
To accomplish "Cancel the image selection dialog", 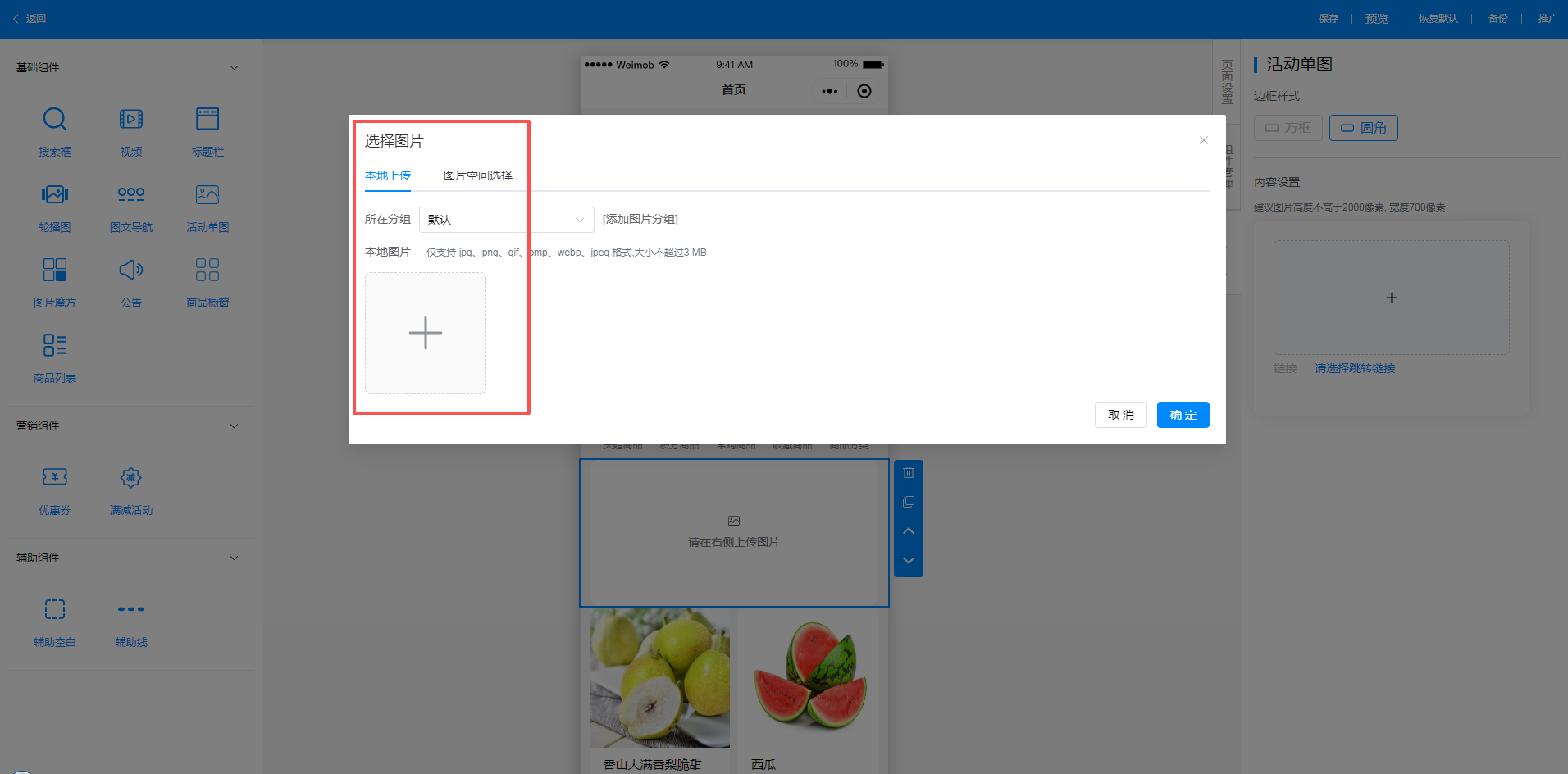I will click(x=1120, y=415).
